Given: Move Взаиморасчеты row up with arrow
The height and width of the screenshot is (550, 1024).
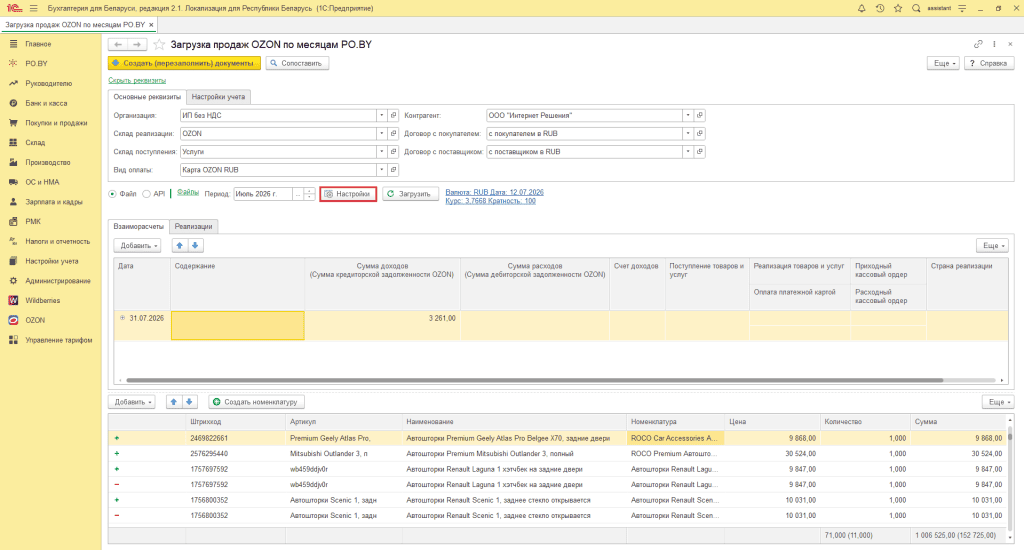Looking at the screenshot, I should pyautogui.click(x=180, y=246).
